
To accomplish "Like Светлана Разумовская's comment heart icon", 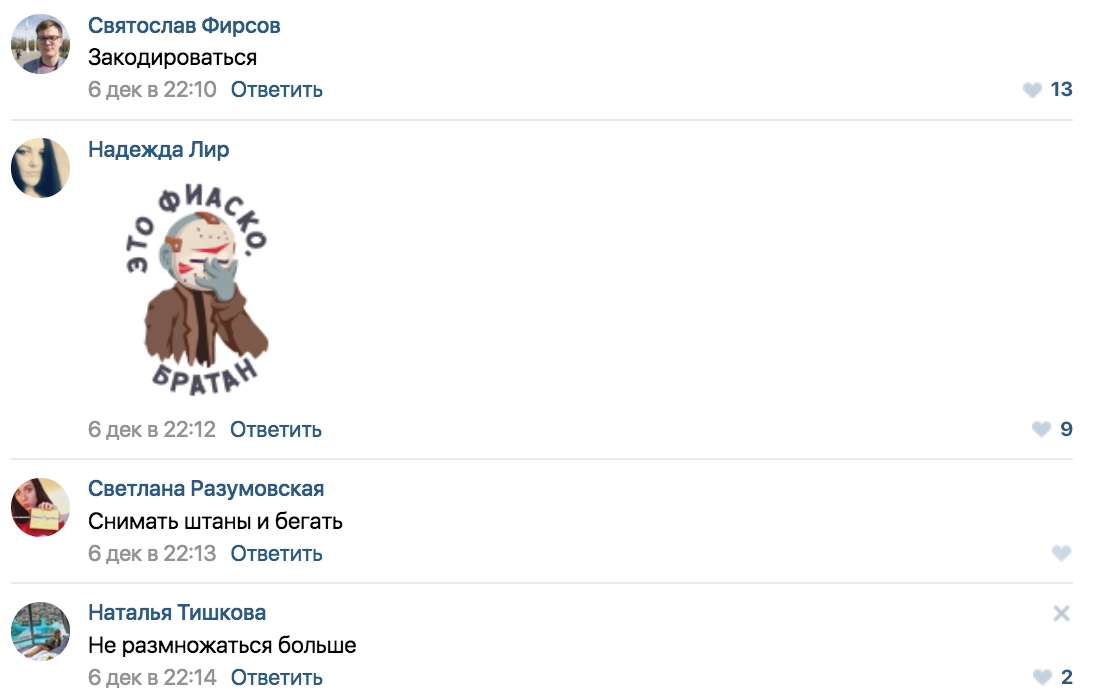I will tap(1061, 553).
